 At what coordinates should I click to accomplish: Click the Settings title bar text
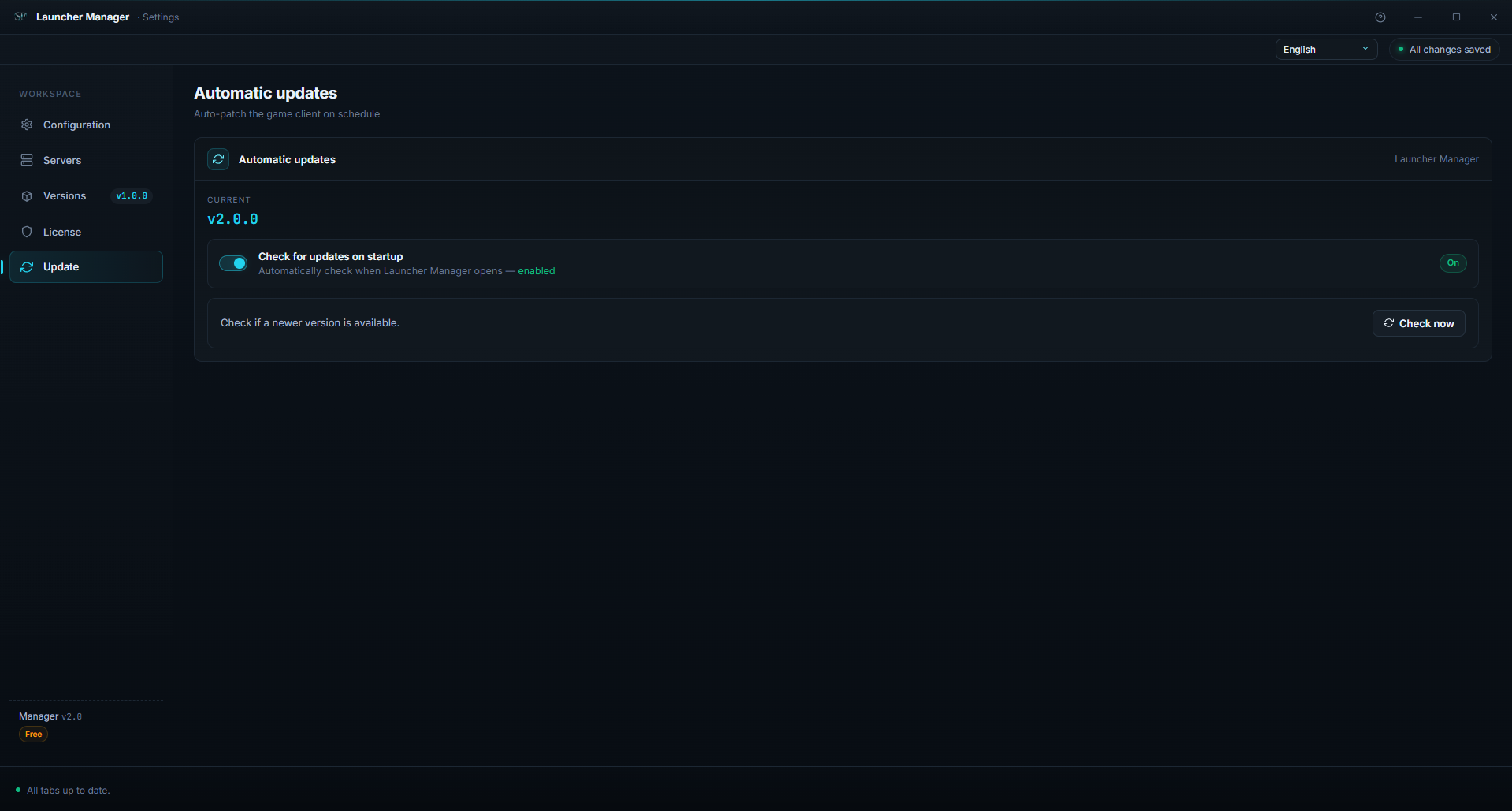tap(161, 17)
